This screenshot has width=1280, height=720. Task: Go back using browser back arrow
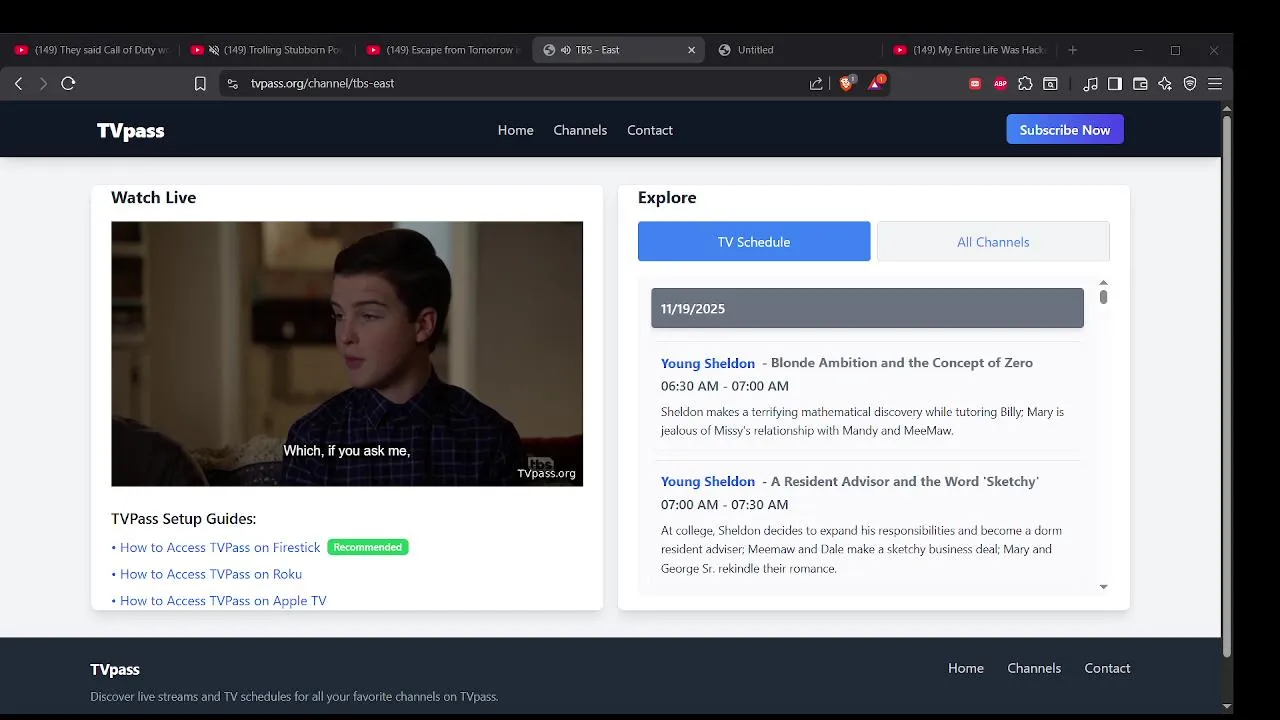(x=18, y=84)
